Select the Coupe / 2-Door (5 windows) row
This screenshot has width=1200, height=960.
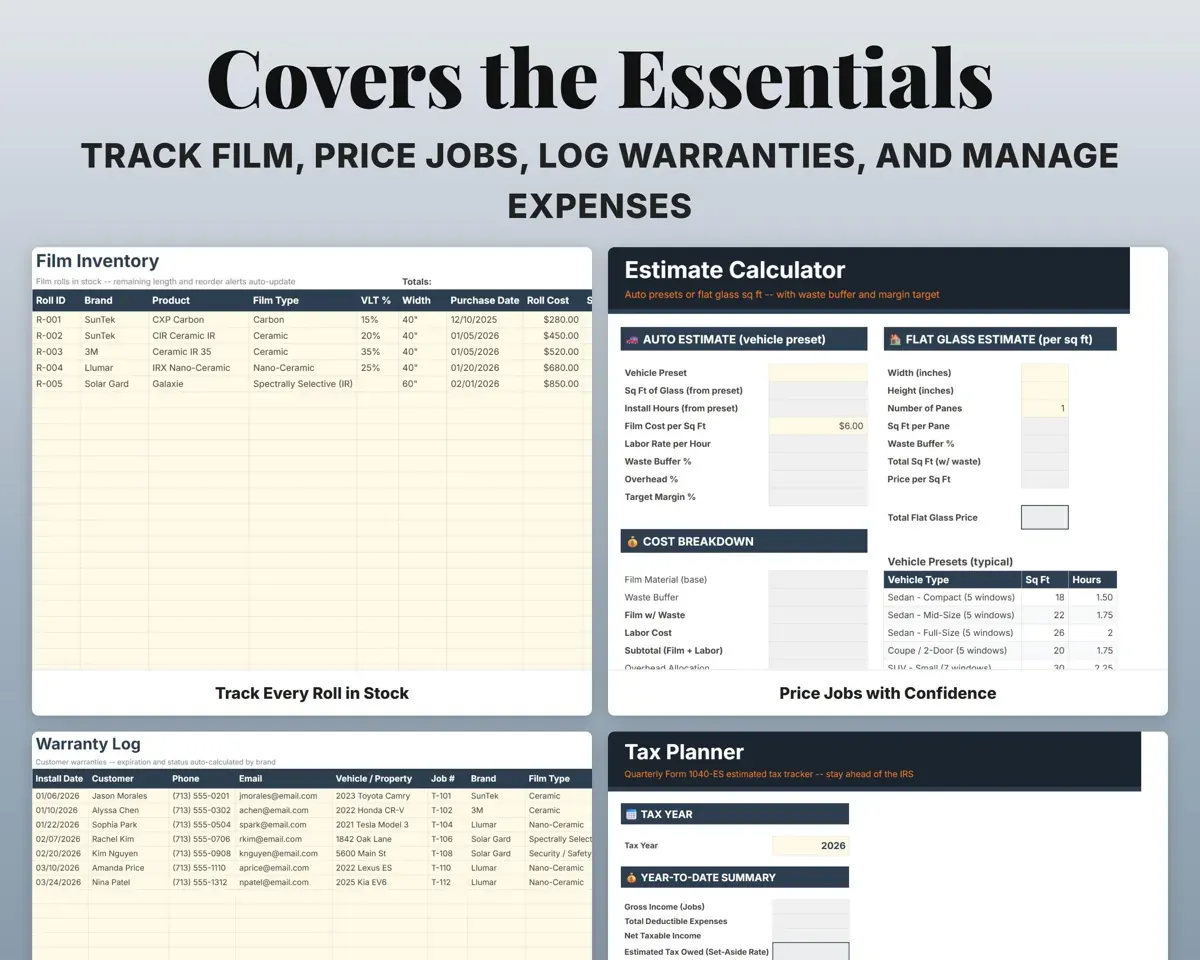click(x=1001, y=650)
